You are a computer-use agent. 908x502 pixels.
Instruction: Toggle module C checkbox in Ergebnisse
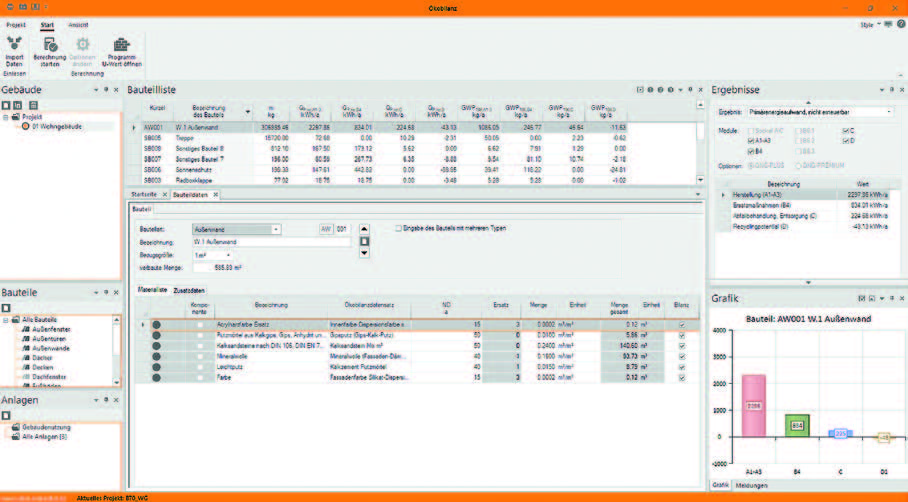pos(845,131)
